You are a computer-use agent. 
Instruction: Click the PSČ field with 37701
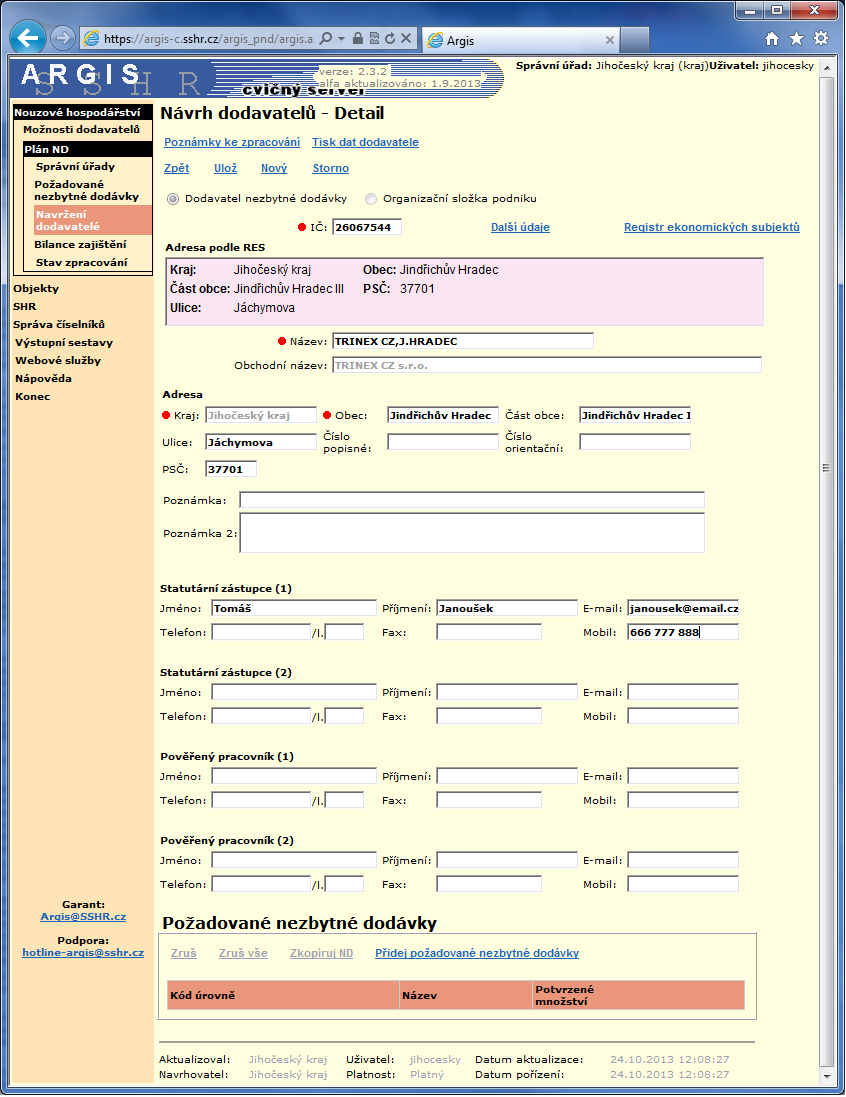231,469
